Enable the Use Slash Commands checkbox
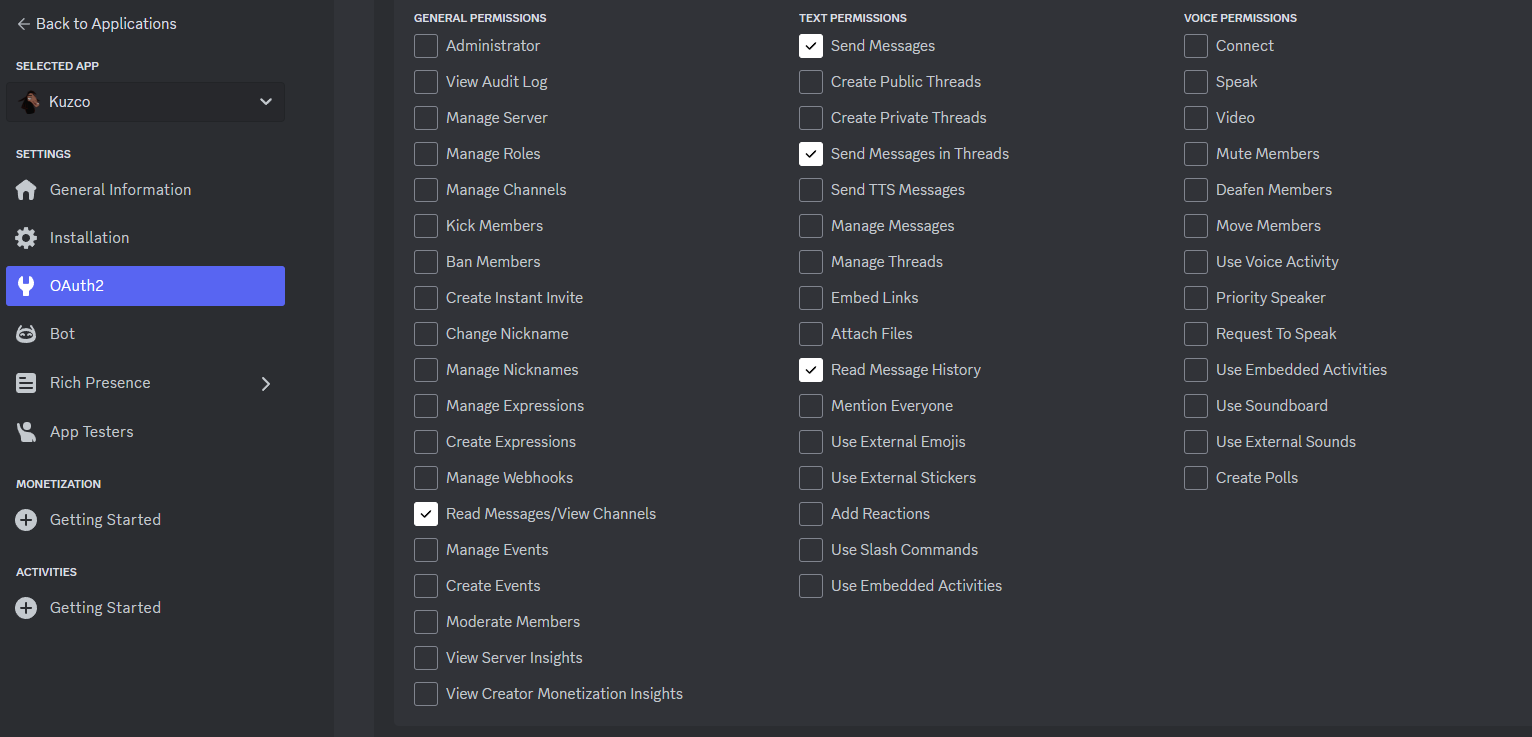This screenshot has width=1532, height=737. [x=811, y=550]
